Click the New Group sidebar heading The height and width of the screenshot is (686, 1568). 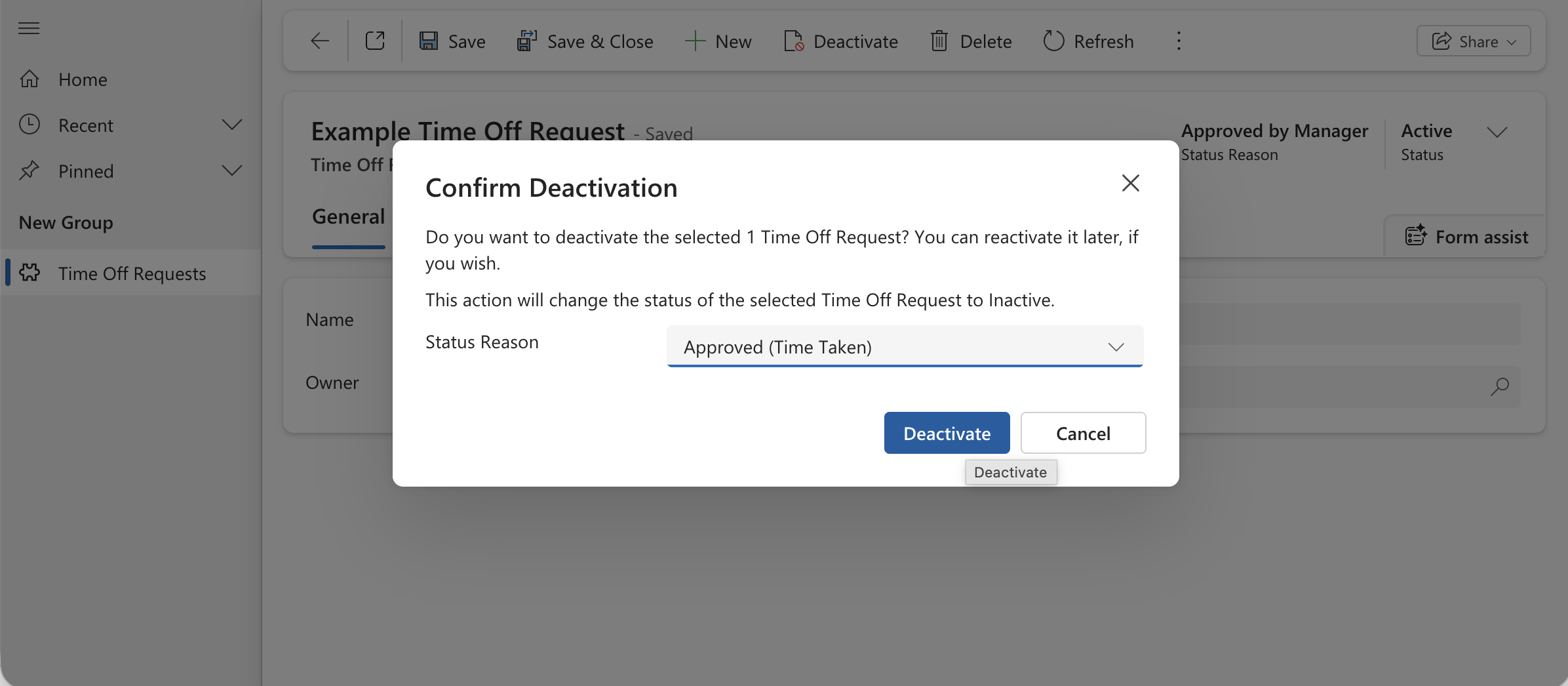click(x=66, y=222)
